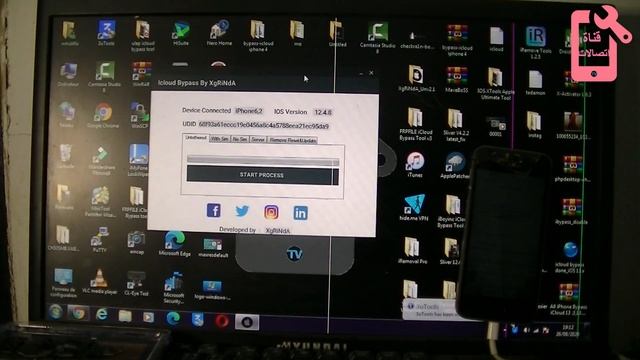Click the XgRiNdA developer name link

pos(277,231)
